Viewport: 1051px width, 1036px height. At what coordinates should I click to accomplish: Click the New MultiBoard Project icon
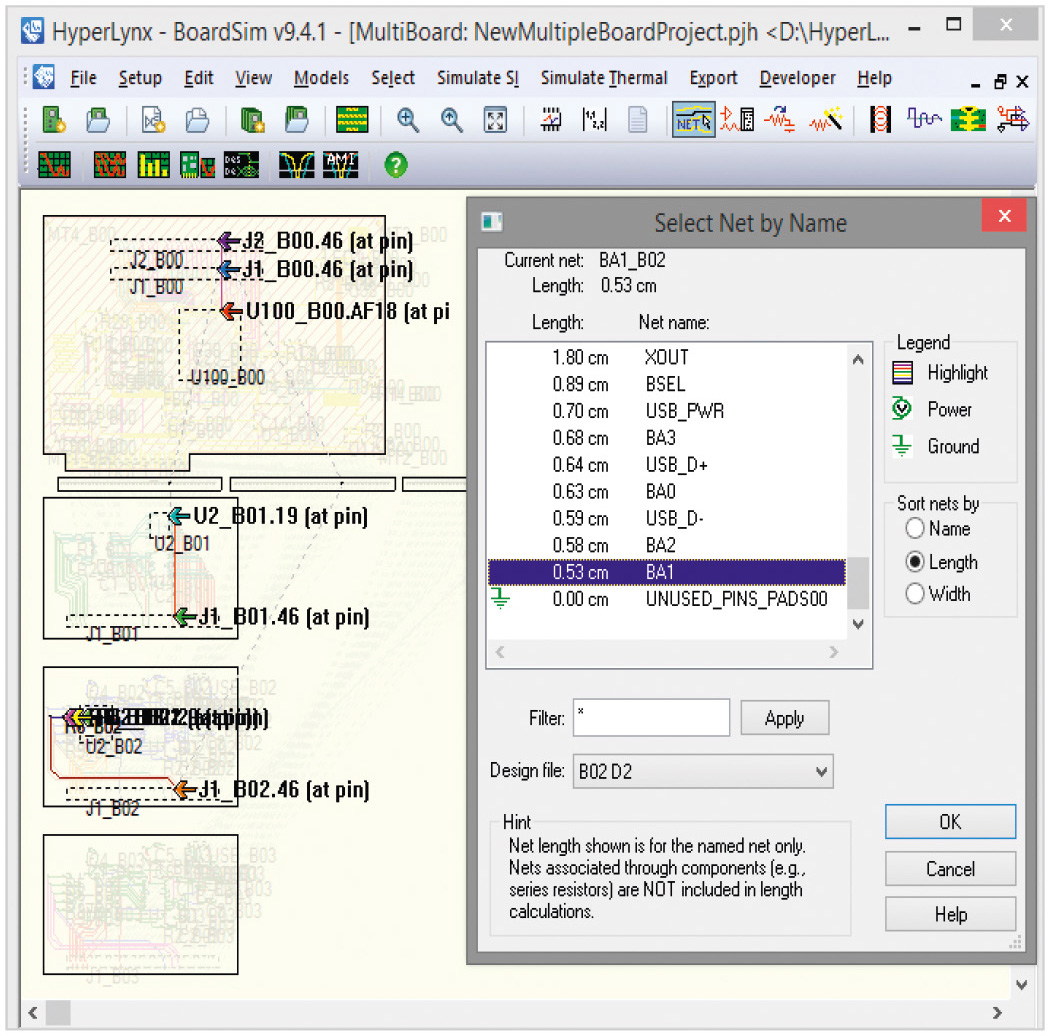click(253, 121)
